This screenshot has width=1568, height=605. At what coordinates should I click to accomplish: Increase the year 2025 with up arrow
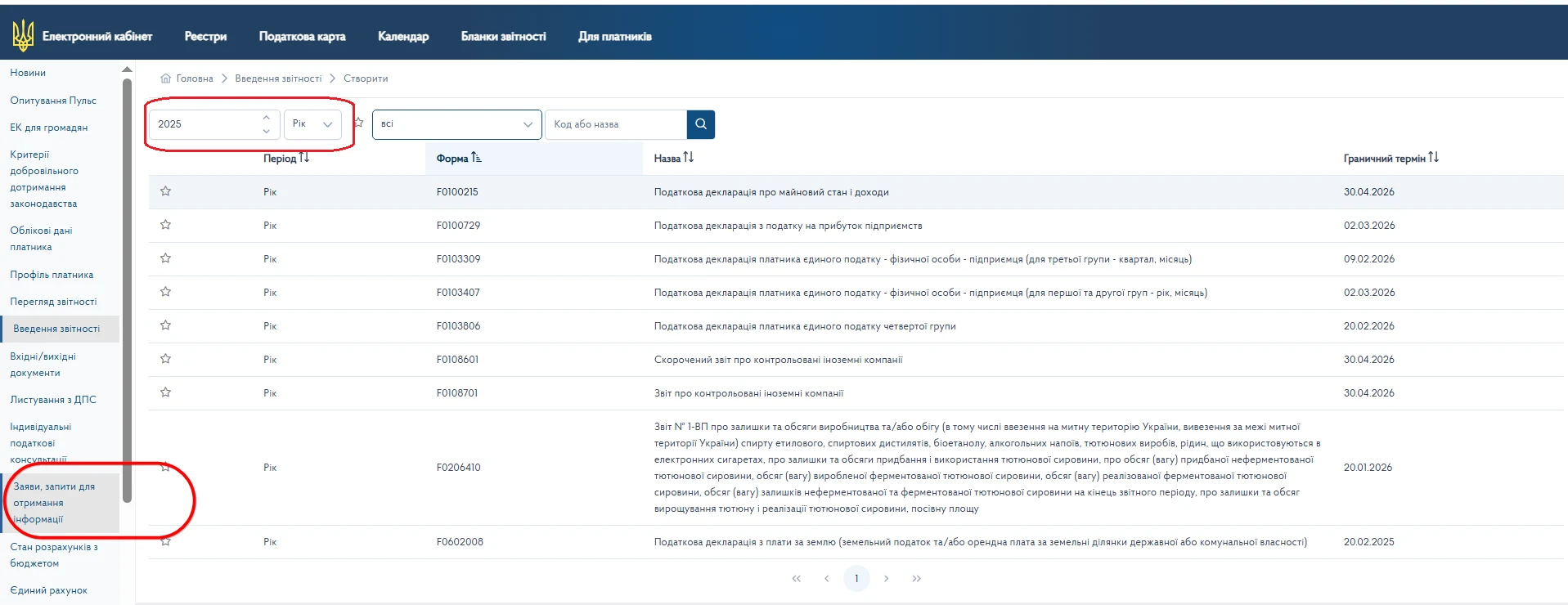click(x=266, y=118)
